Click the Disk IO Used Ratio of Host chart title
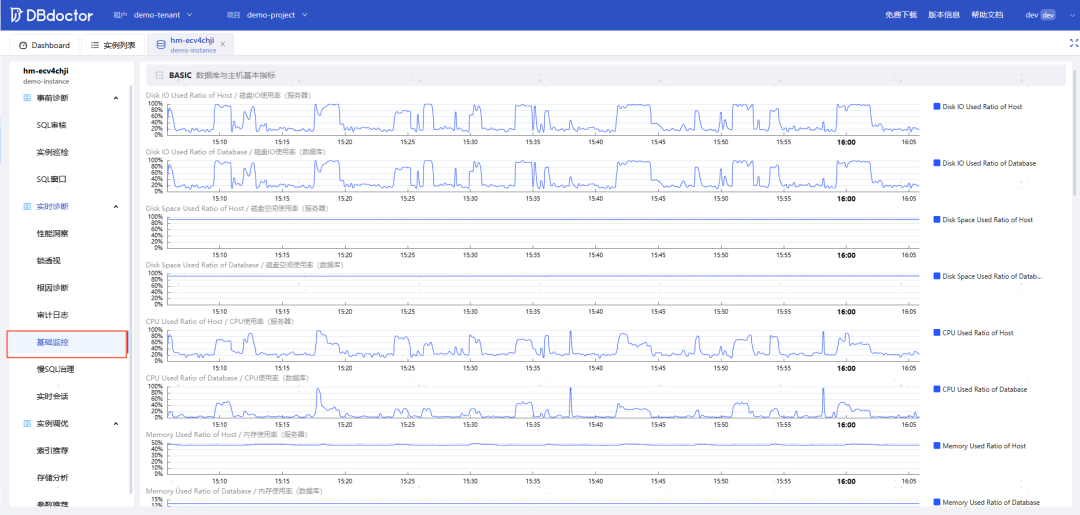 (x=227, y=95)
